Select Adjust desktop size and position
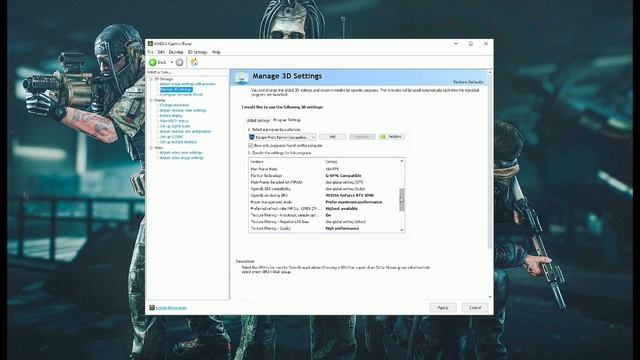This screenshot has width=640, height=360. pos(185,132)
